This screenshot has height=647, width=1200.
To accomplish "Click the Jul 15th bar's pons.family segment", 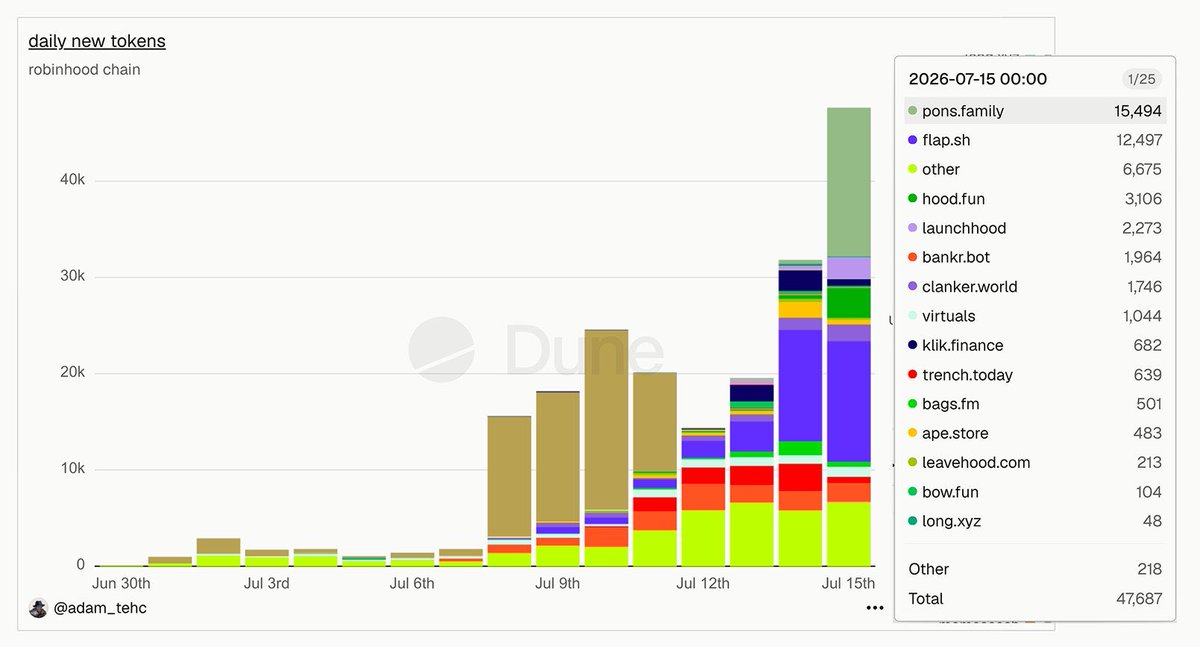I will pos(849,182).
